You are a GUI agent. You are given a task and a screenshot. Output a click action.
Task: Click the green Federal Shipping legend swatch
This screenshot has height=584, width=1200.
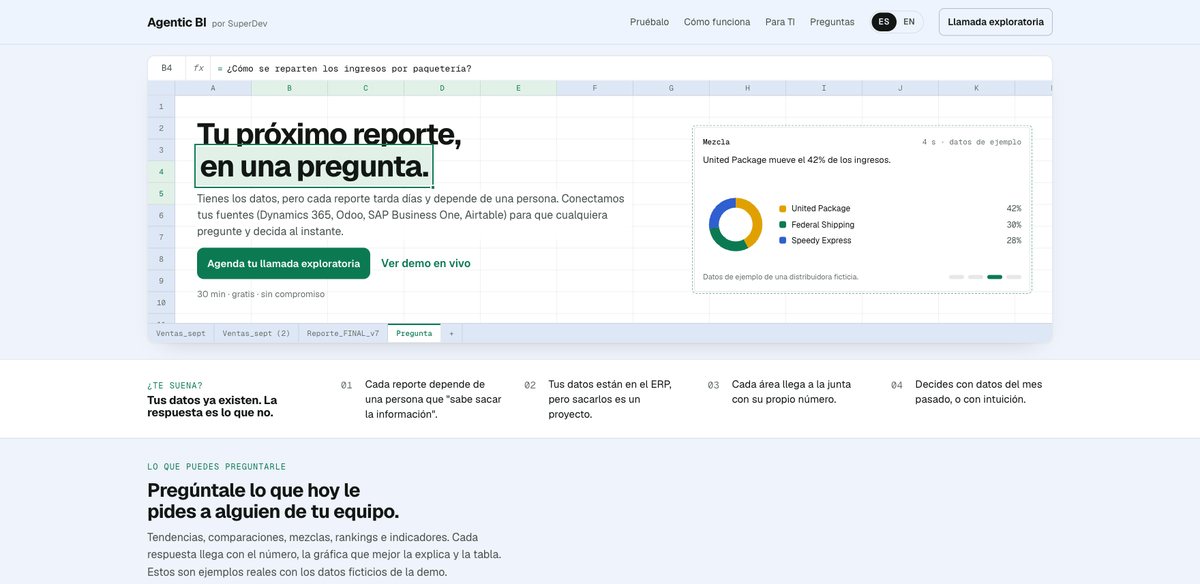(x=783, y=224)
